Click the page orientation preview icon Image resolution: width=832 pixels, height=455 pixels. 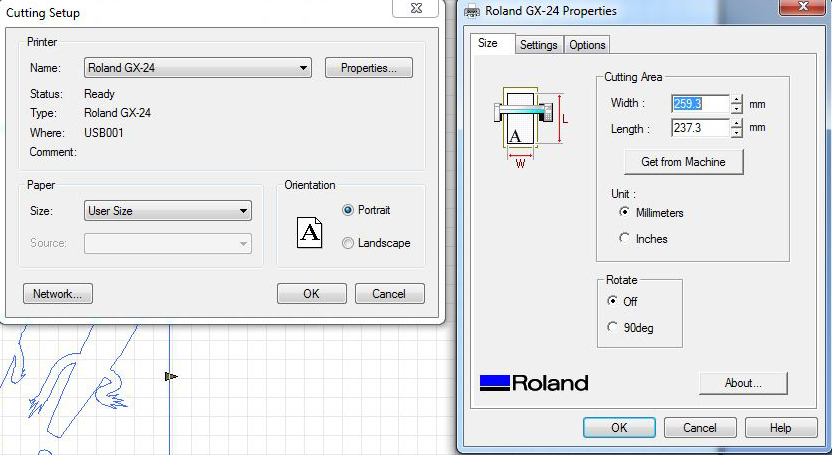[309, 232]
